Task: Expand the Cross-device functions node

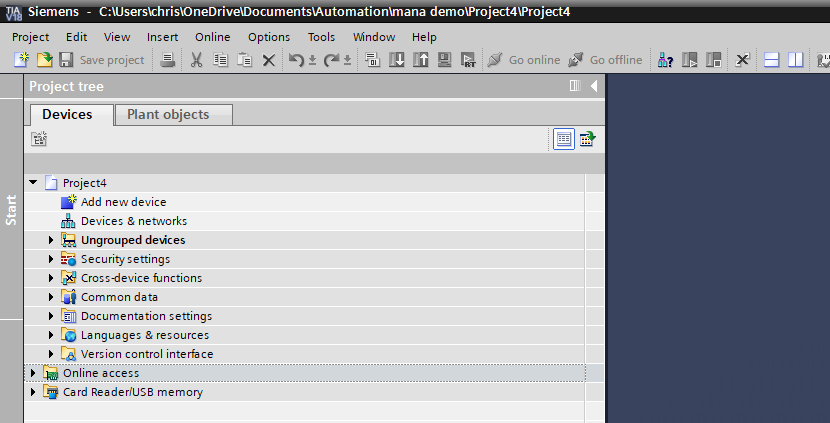Action: tap(51, 278)
